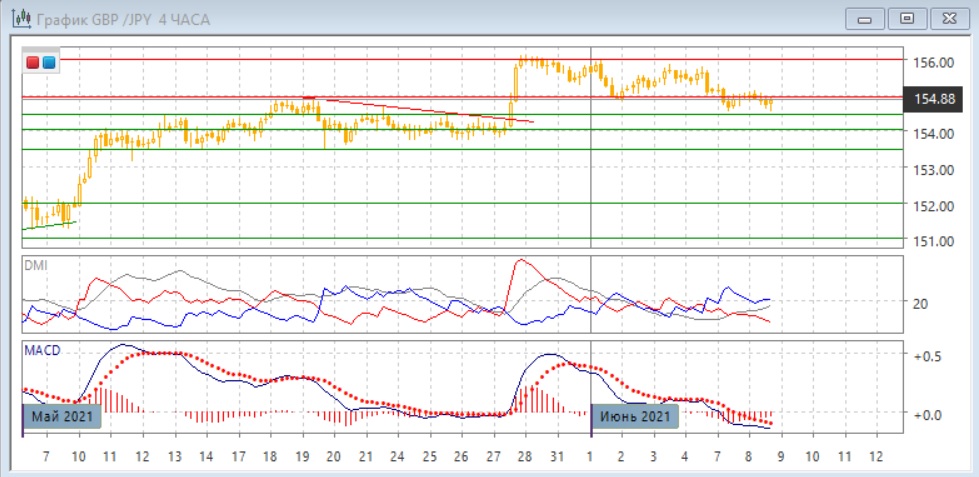Click the +0.5 MACD scale label

(x=929, y=356)
